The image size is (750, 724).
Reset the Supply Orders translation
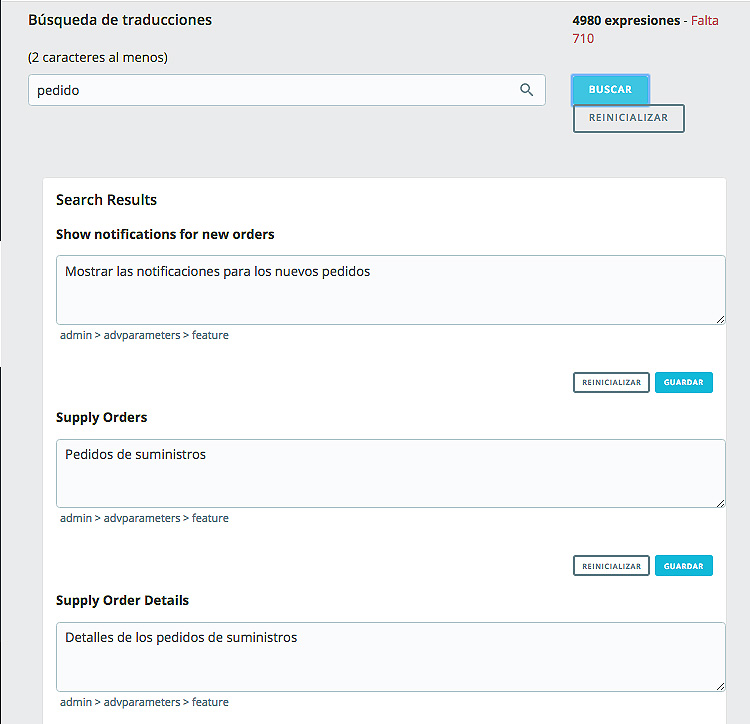pos(611,566)
